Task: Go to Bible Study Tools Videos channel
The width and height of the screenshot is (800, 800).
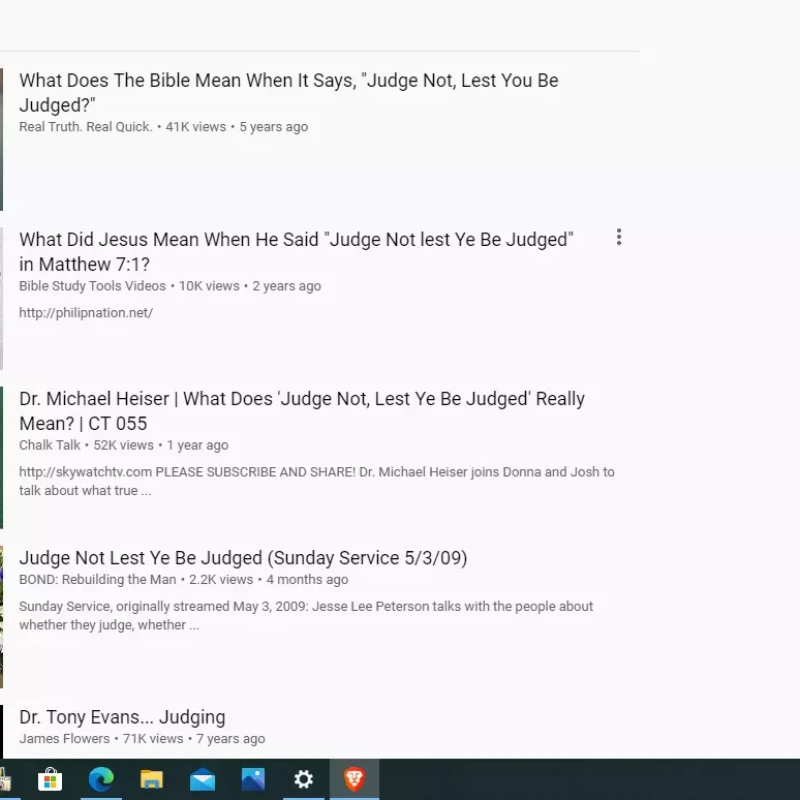Action: [x=94, y=286]
